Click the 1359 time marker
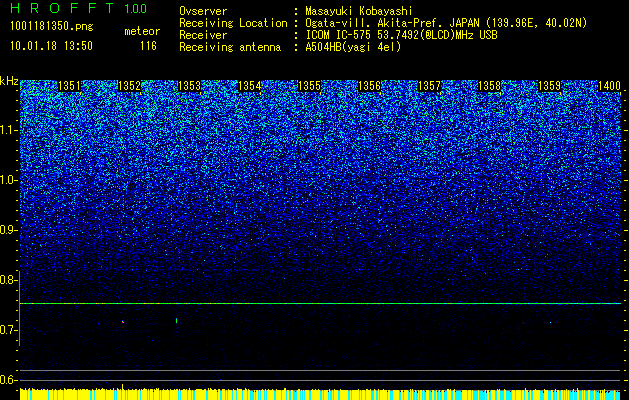The height and width of the screenshot is (400, 629). [549, 86]
